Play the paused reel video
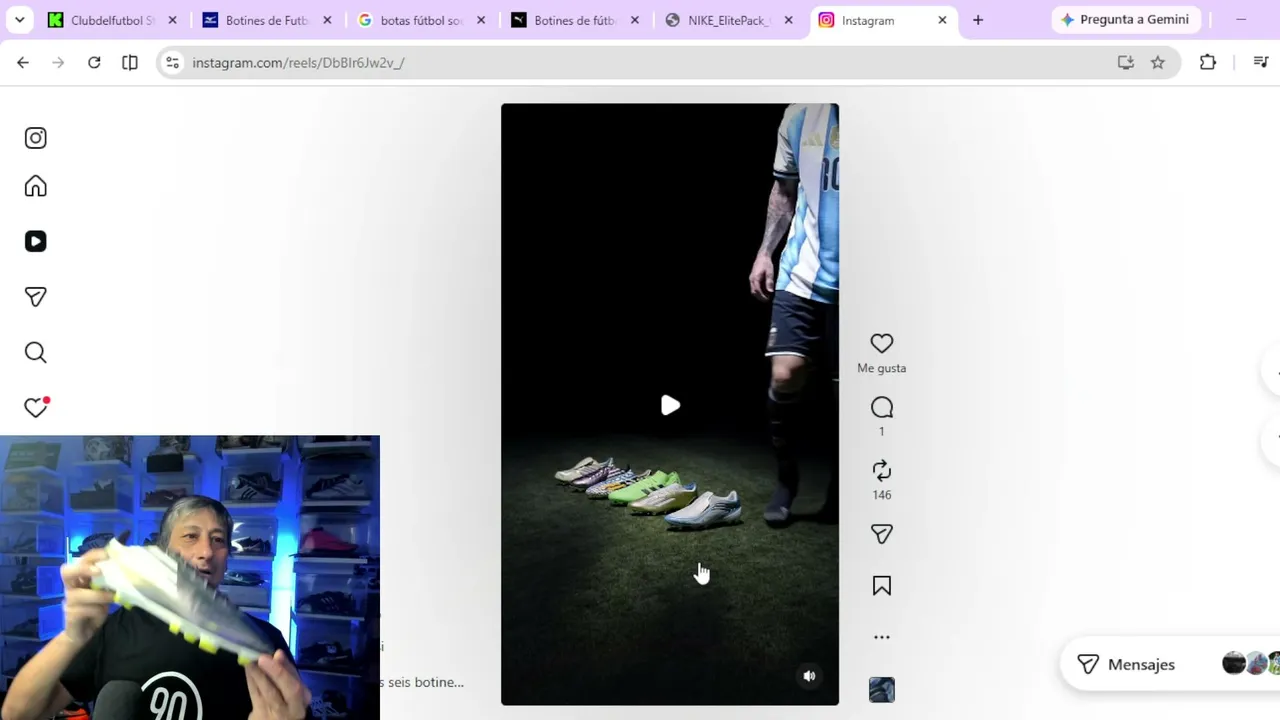The height and width of the screenshot is (720, 1280). pos(670,405)
